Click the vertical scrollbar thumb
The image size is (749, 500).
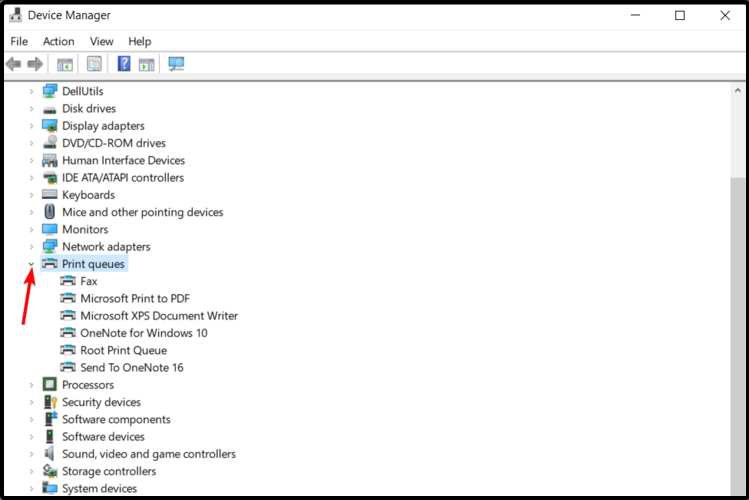pos(738,337)
